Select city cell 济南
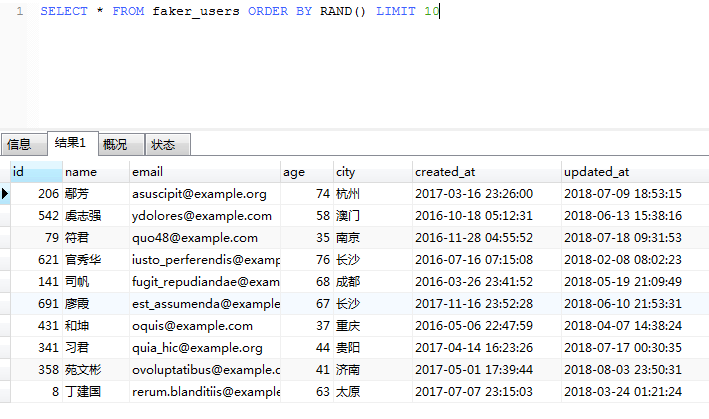This screenshot has height=419, width=709. point(373,370)
